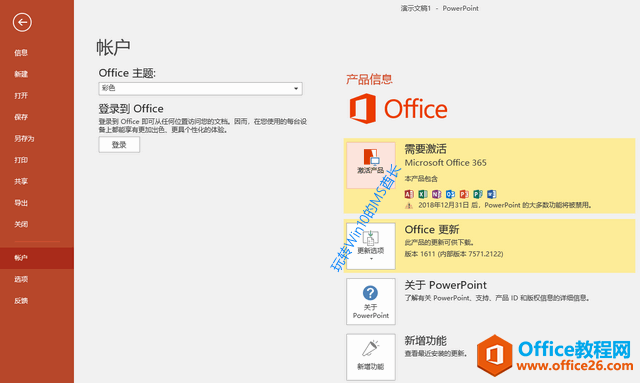640x383 pixels.
Task: Click the 登录到 Office heading
Action: (131, 109)
